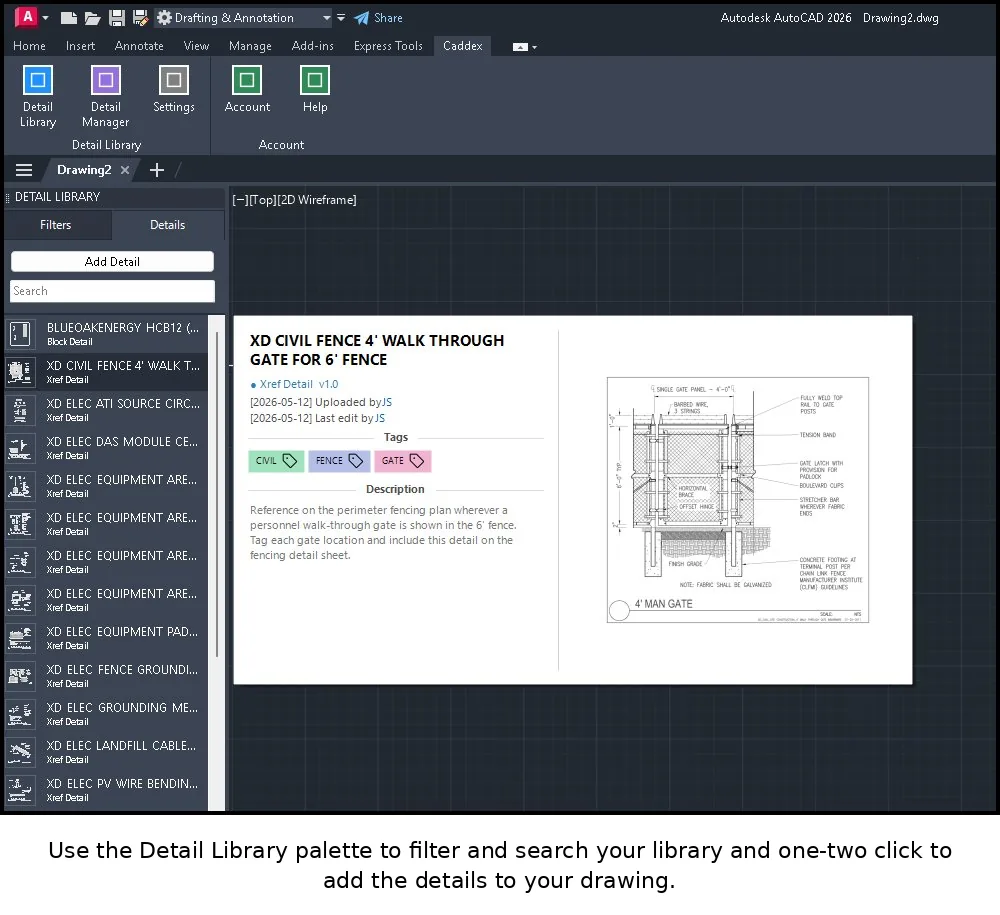Click the GATE pink tag chip
The image size is (1000, 915).
pyautogui.click(x=403, y=461)
